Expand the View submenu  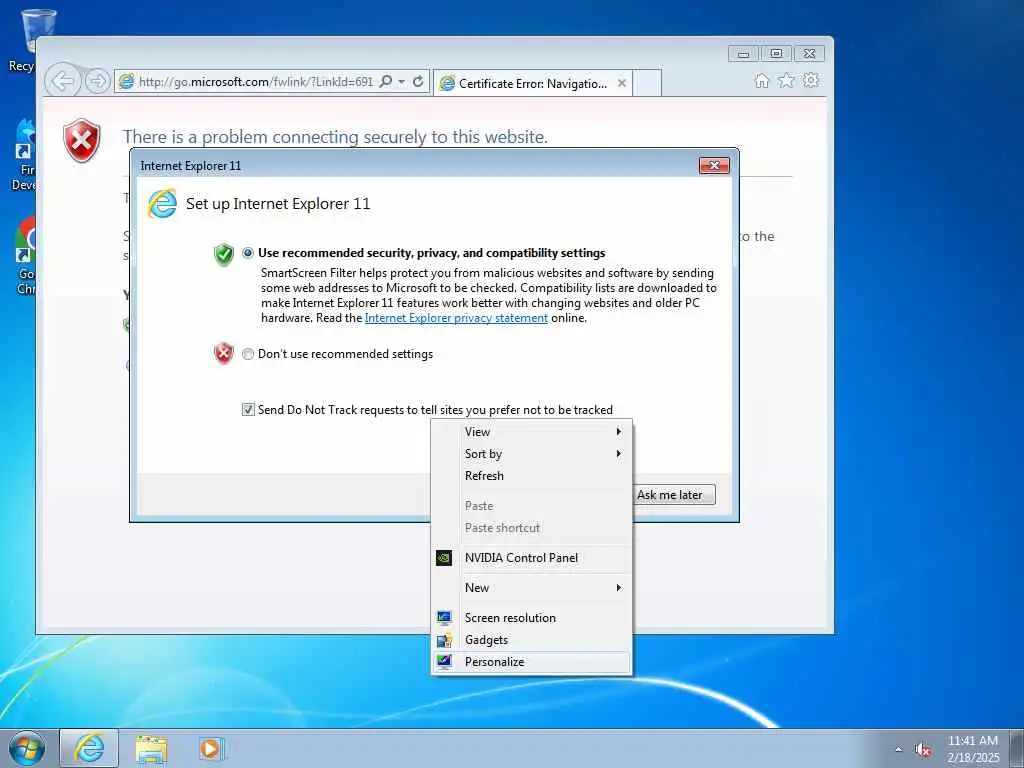(531, 432)
